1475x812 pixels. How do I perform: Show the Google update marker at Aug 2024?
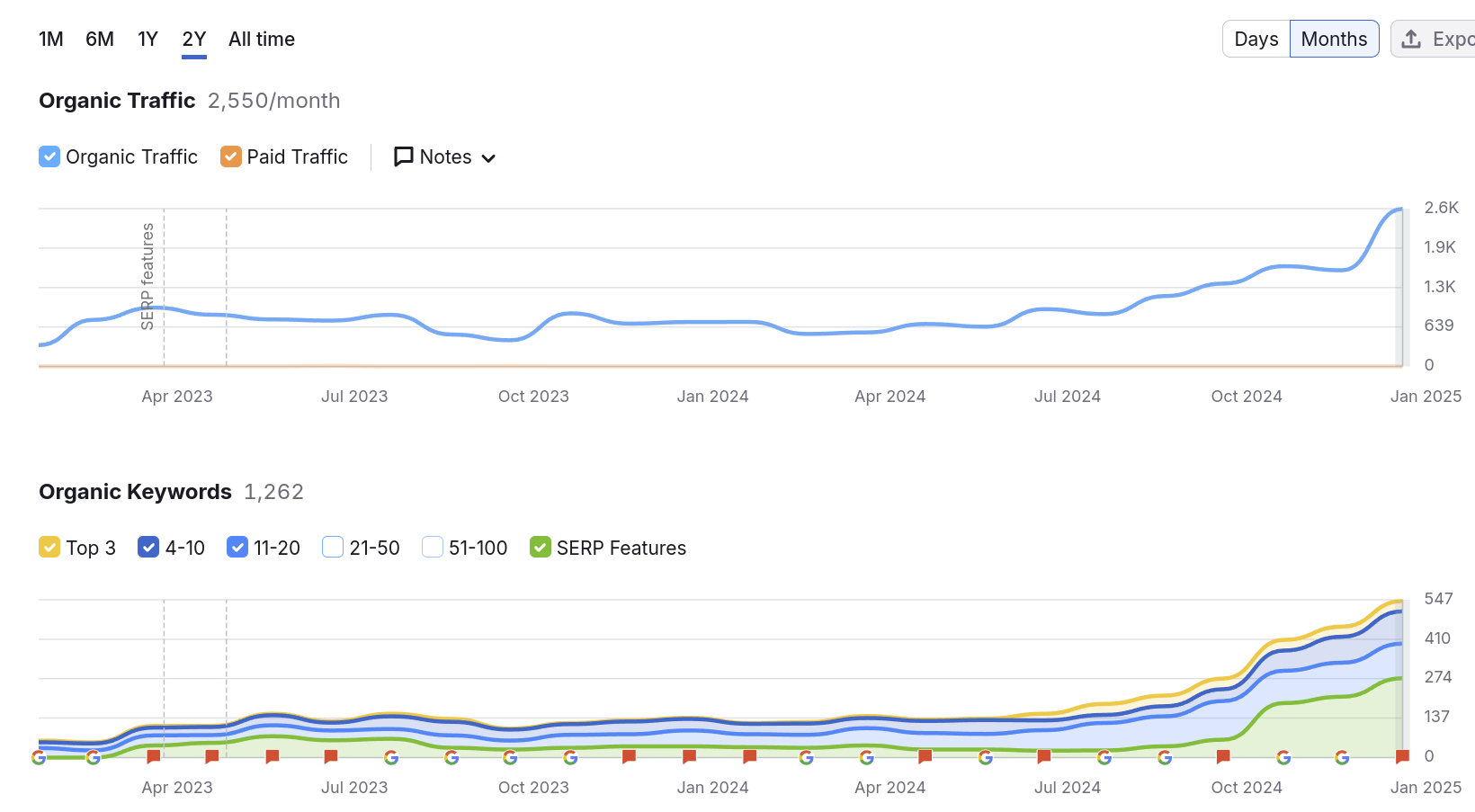point(1104,757)
